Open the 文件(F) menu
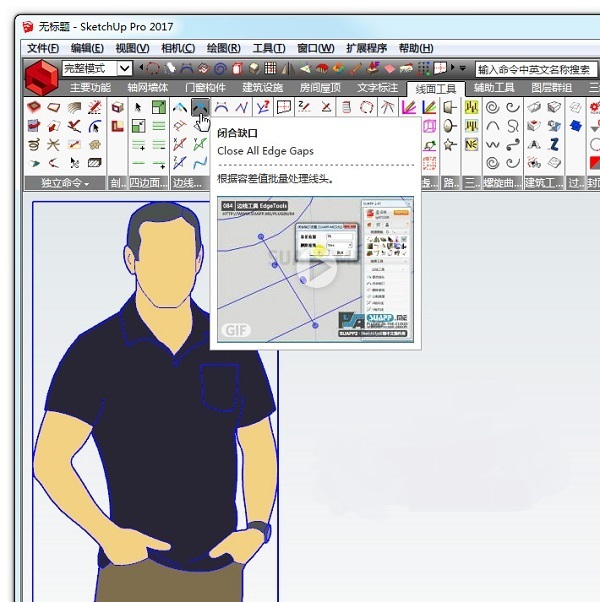600x602 pixels. 43,48
